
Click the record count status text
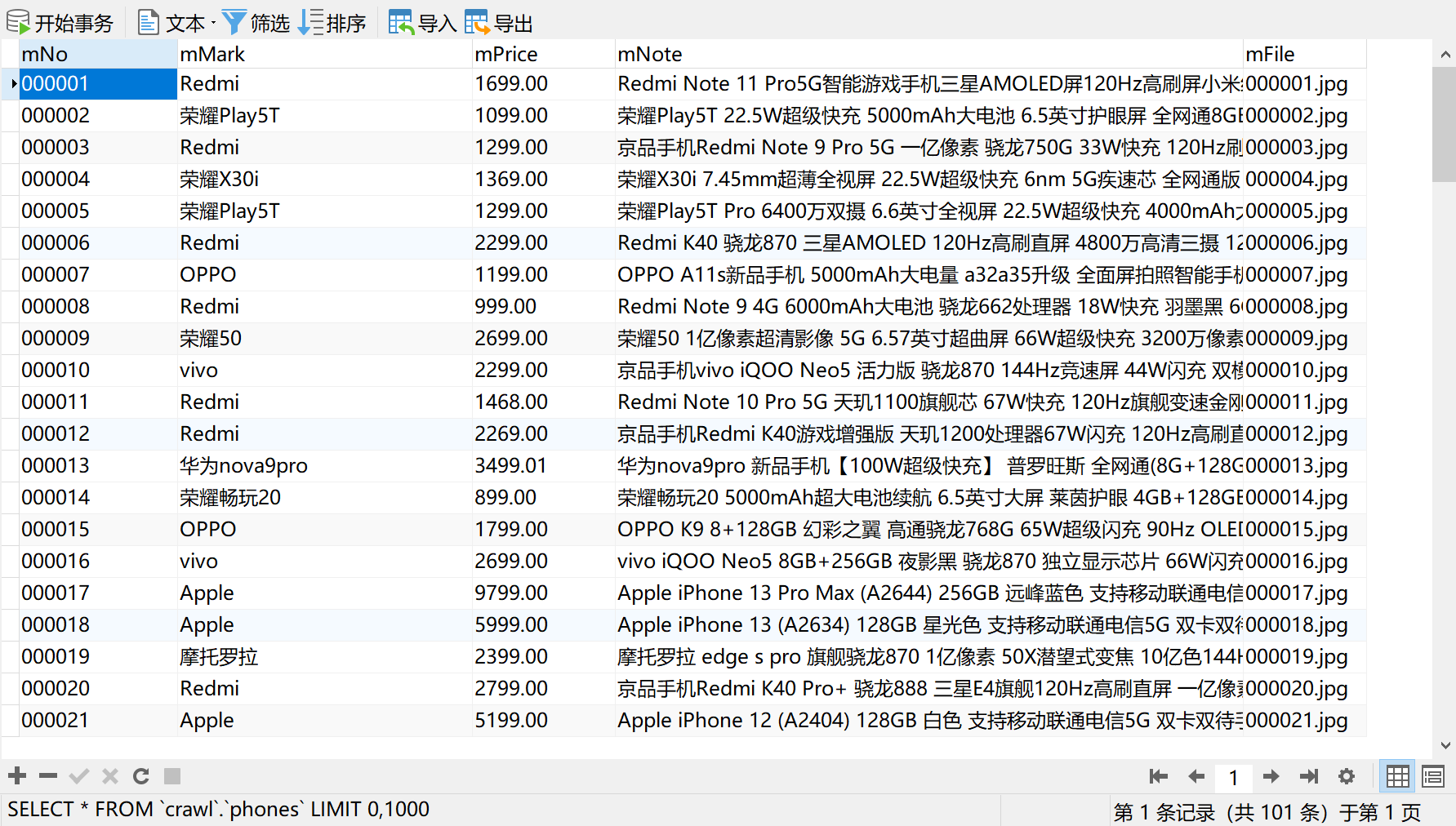(1267, 812)
